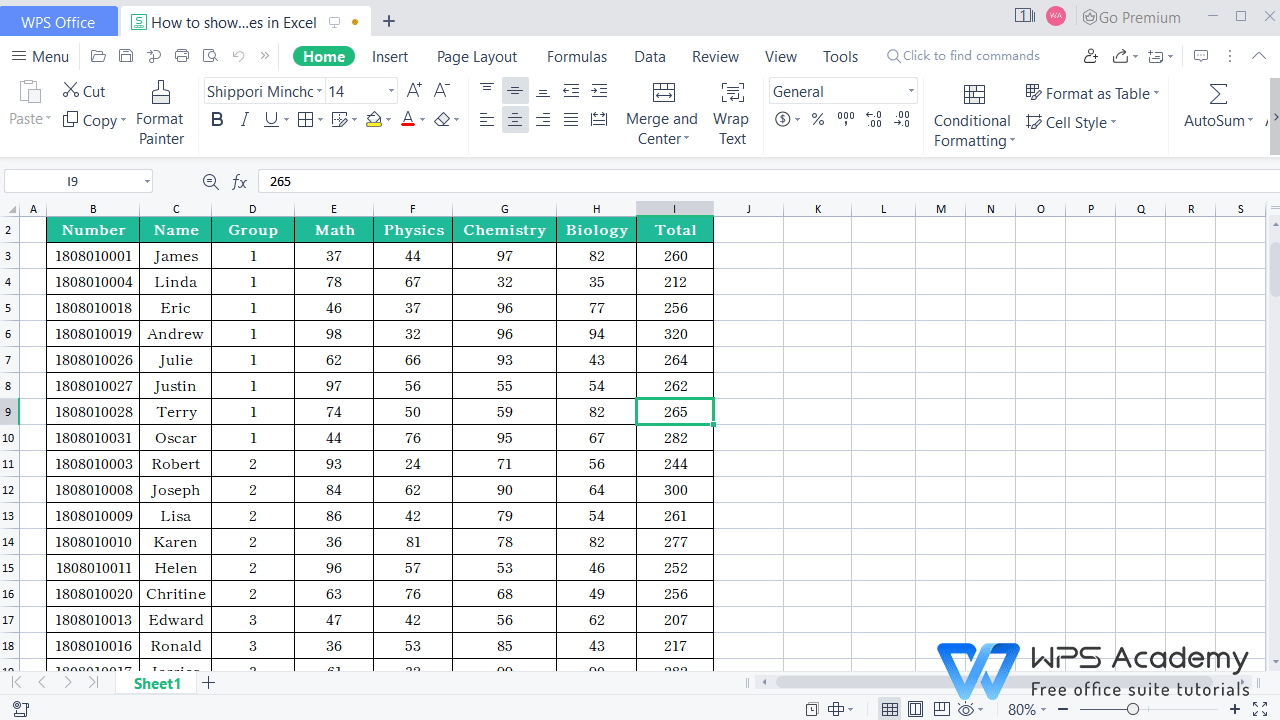Toggle center alignment for cell I9
Viewport: 1280px width, 720px height.
coord(514,119)
